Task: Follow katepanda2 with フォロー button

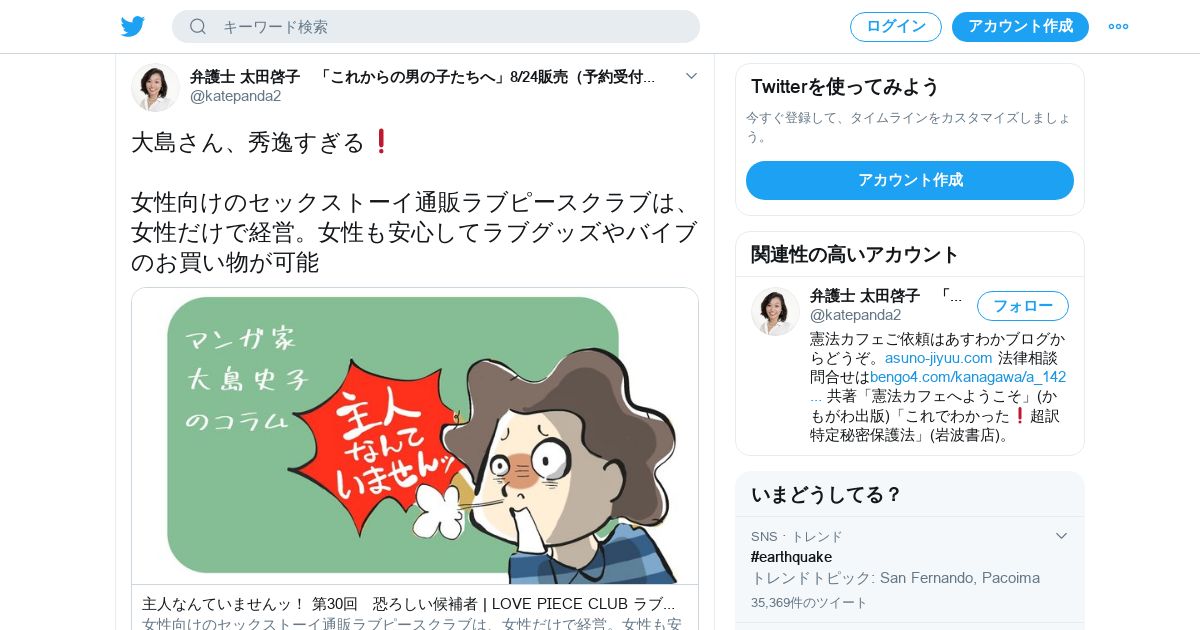Action: click(x=1023, y=306)
